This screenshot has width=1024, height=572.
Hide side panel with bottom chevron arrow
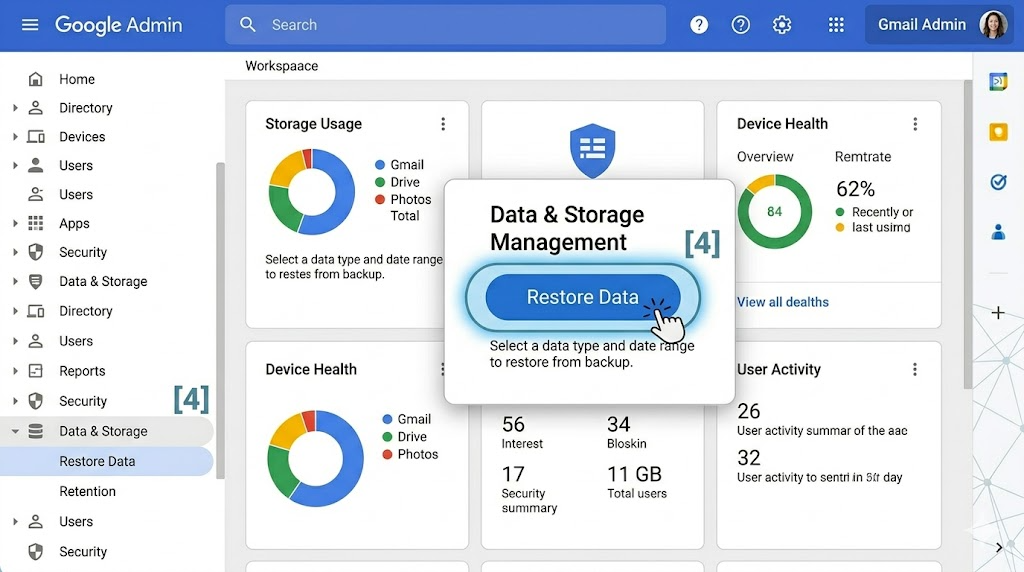pyautogui.click(x=999, y=548)
